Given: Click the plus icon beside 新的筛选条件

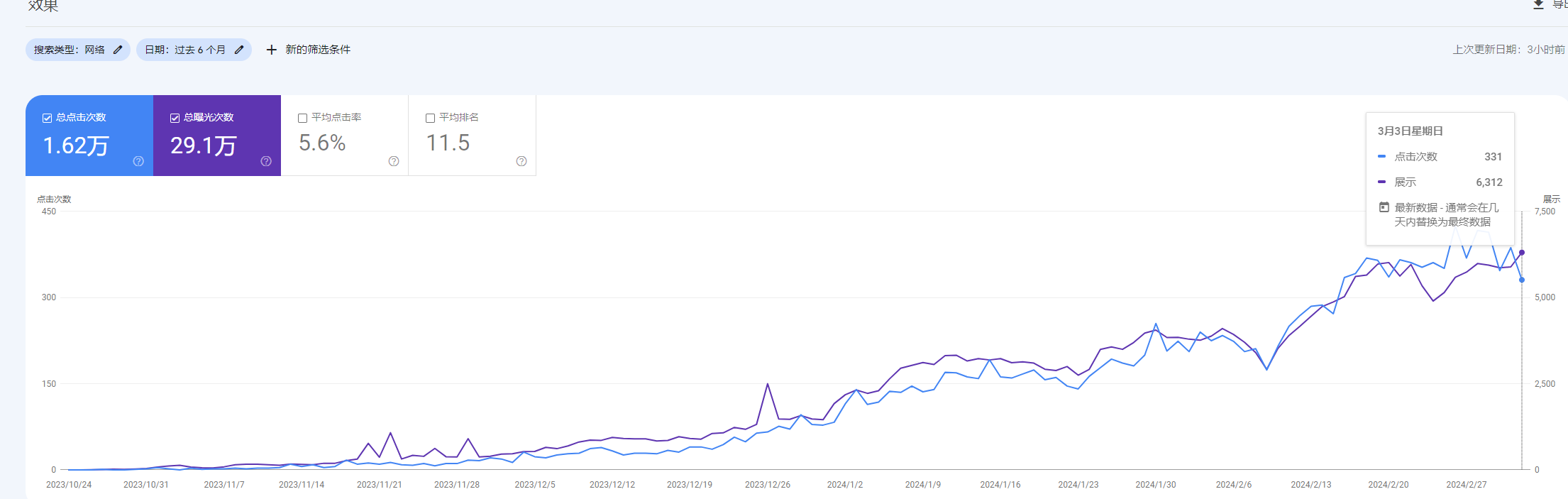Looking at the screenshot, I should pyautogui.click(x=271, y=50).
